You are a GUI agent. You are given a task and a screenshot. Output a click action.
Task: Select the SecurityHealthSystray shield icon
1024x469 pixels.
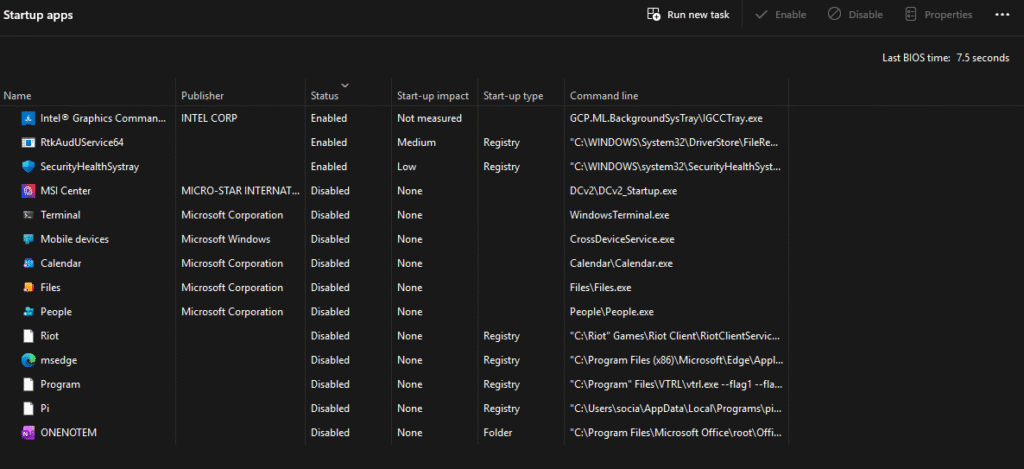[x=27, y=166]
